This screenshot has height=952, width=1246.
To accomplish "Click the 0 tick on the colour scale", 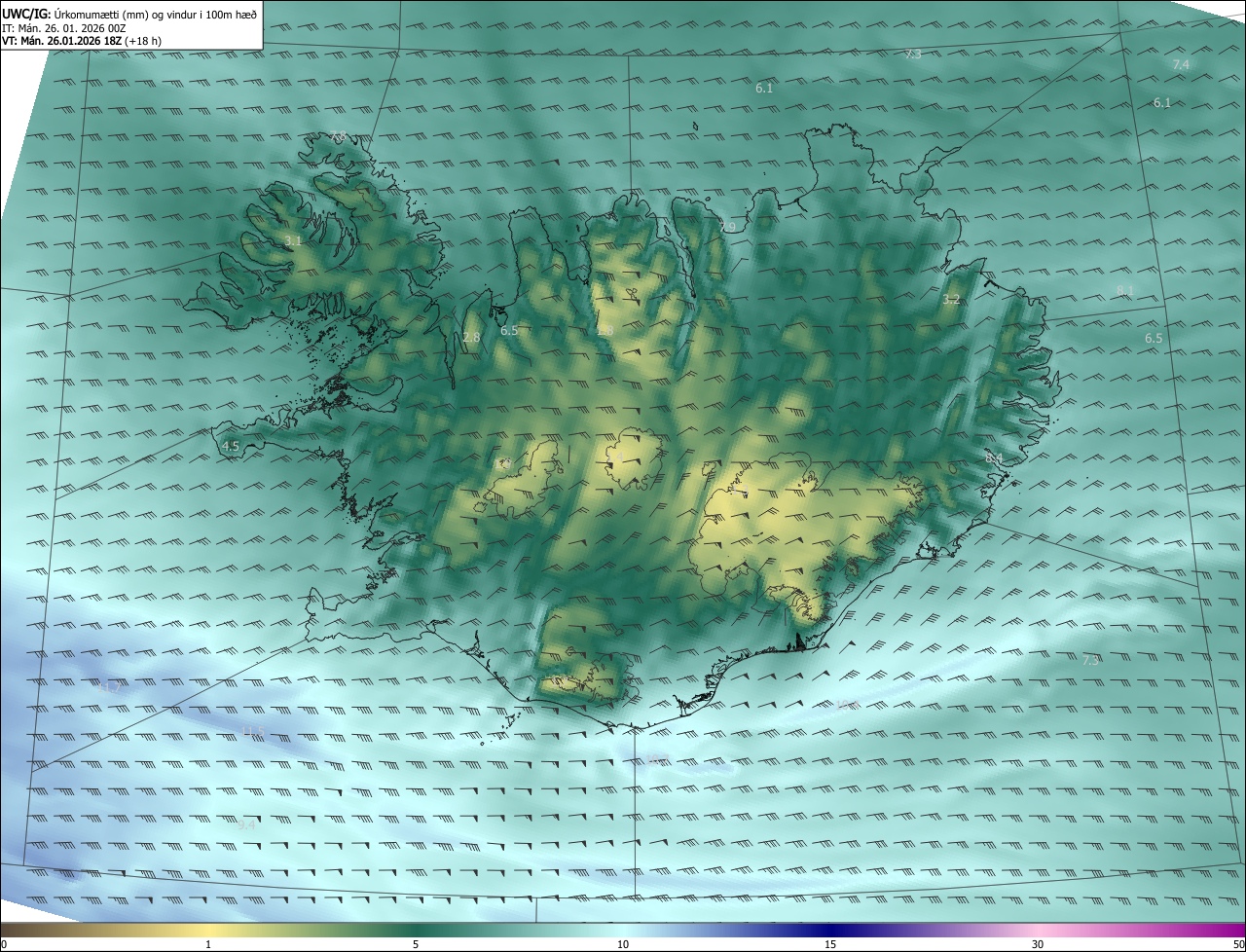I will 3,944.
